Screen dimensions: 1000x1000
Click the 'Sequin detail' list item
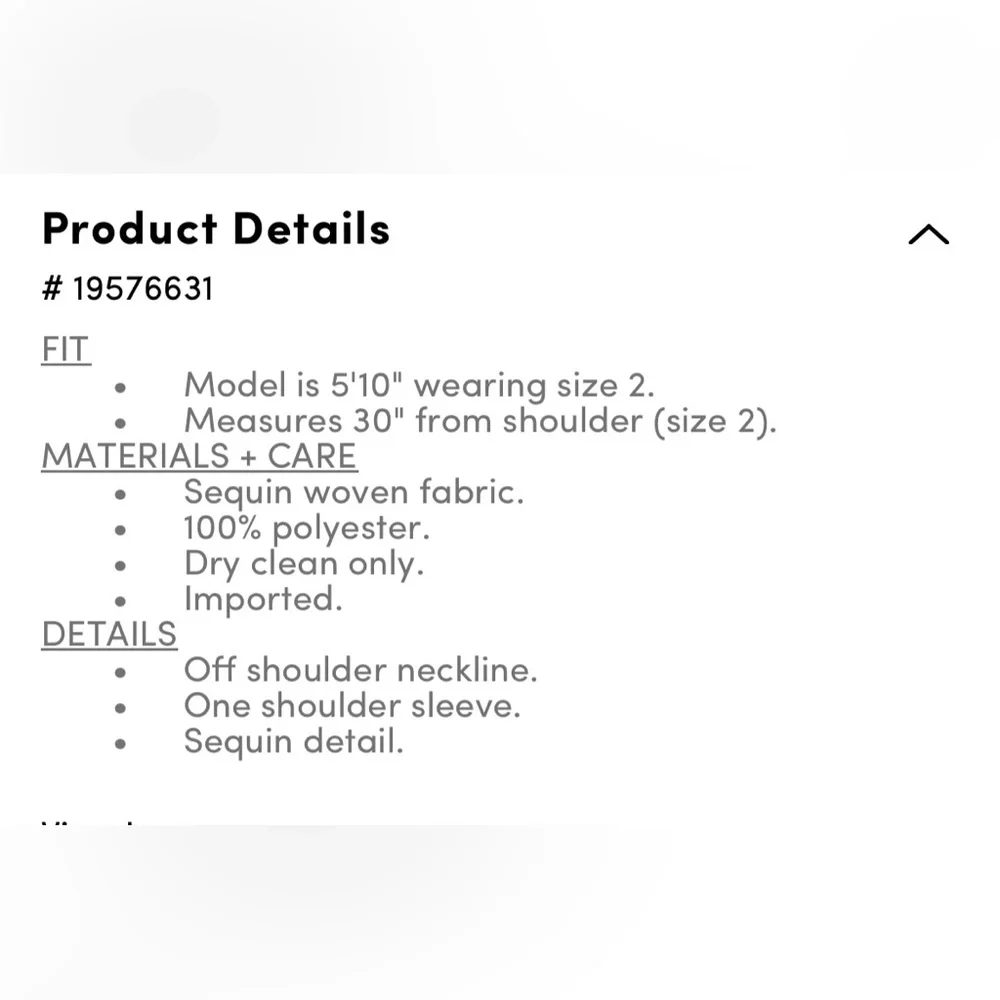coord(294,741)
